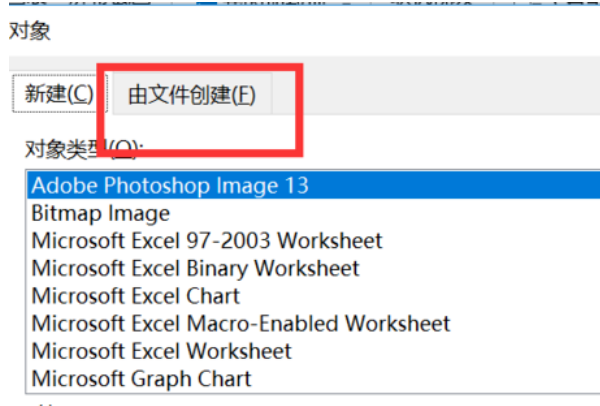Select Adobe Photoshop Image 13 entry
Image resolution: width=600 pixels, height=406 pixels.
pyautogui.click(x=313, y=185)
